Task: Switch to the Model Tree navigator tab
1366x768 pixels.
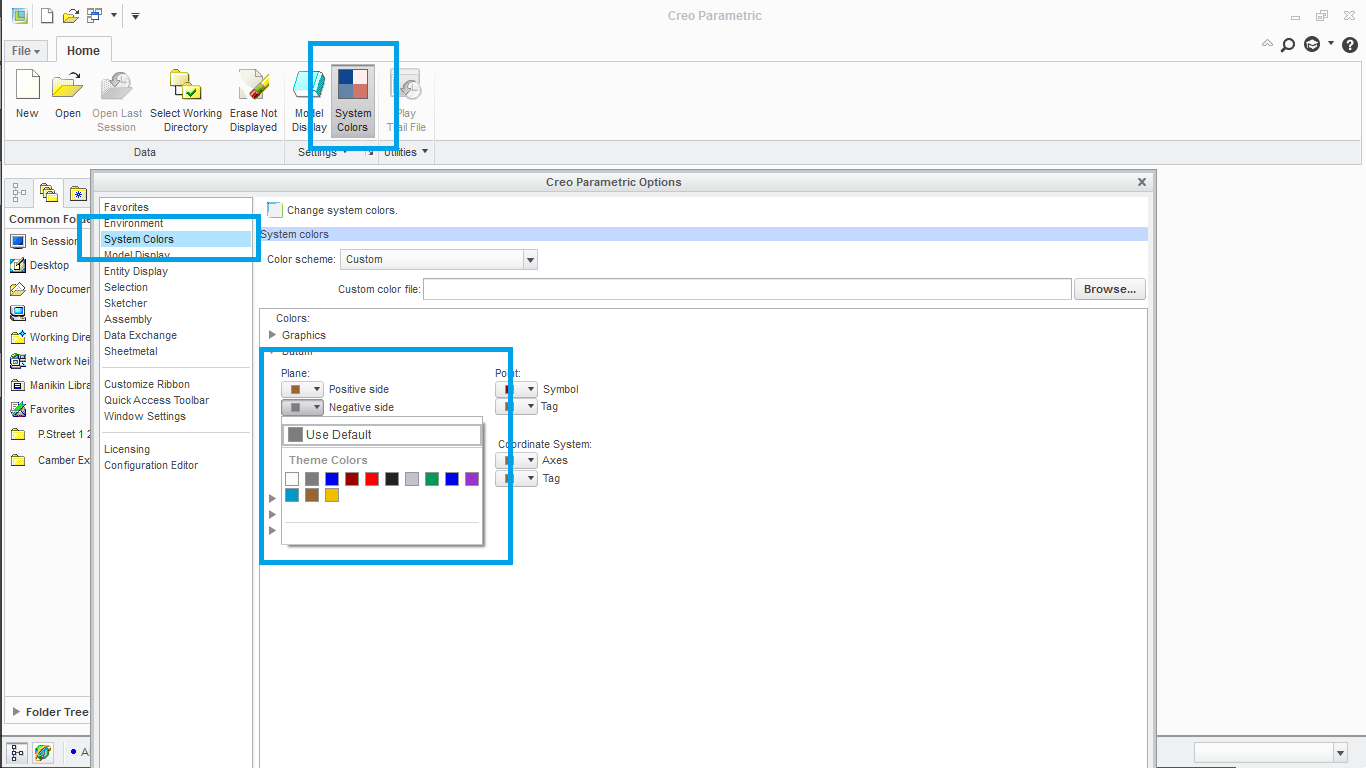Action: (x=20, y=192)
